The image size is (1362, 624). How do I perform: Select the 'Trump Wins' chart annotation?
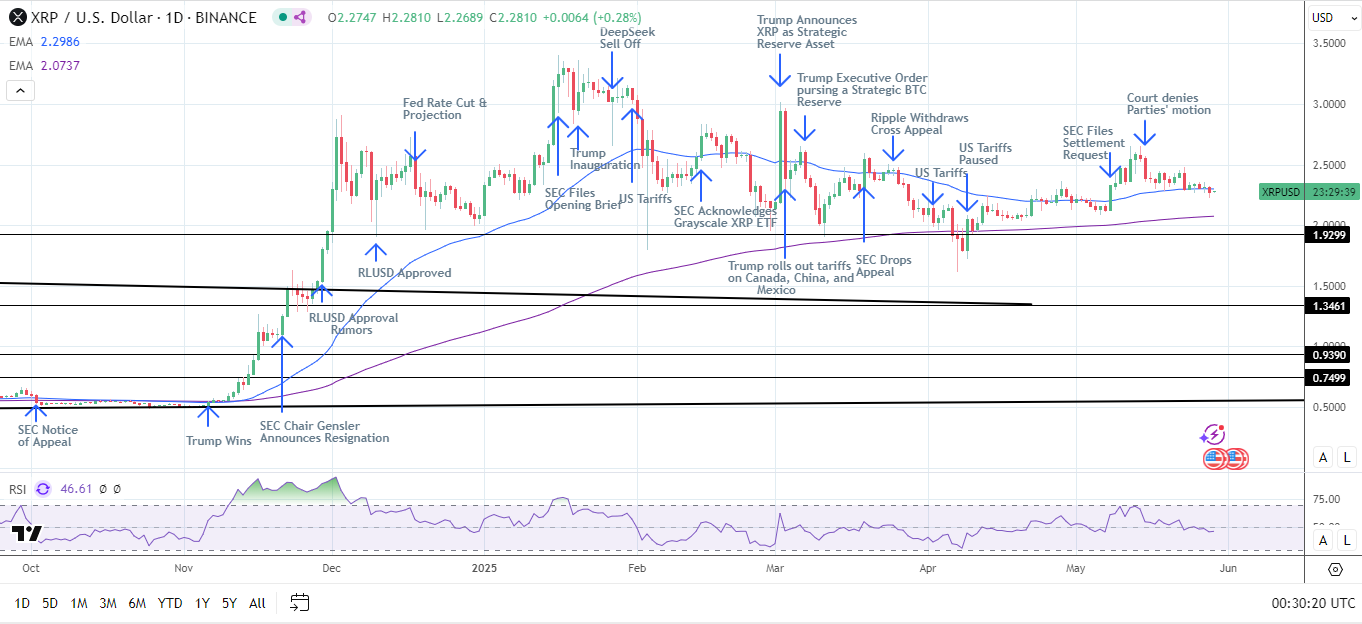pyautogui.click(x=219, y=440)
